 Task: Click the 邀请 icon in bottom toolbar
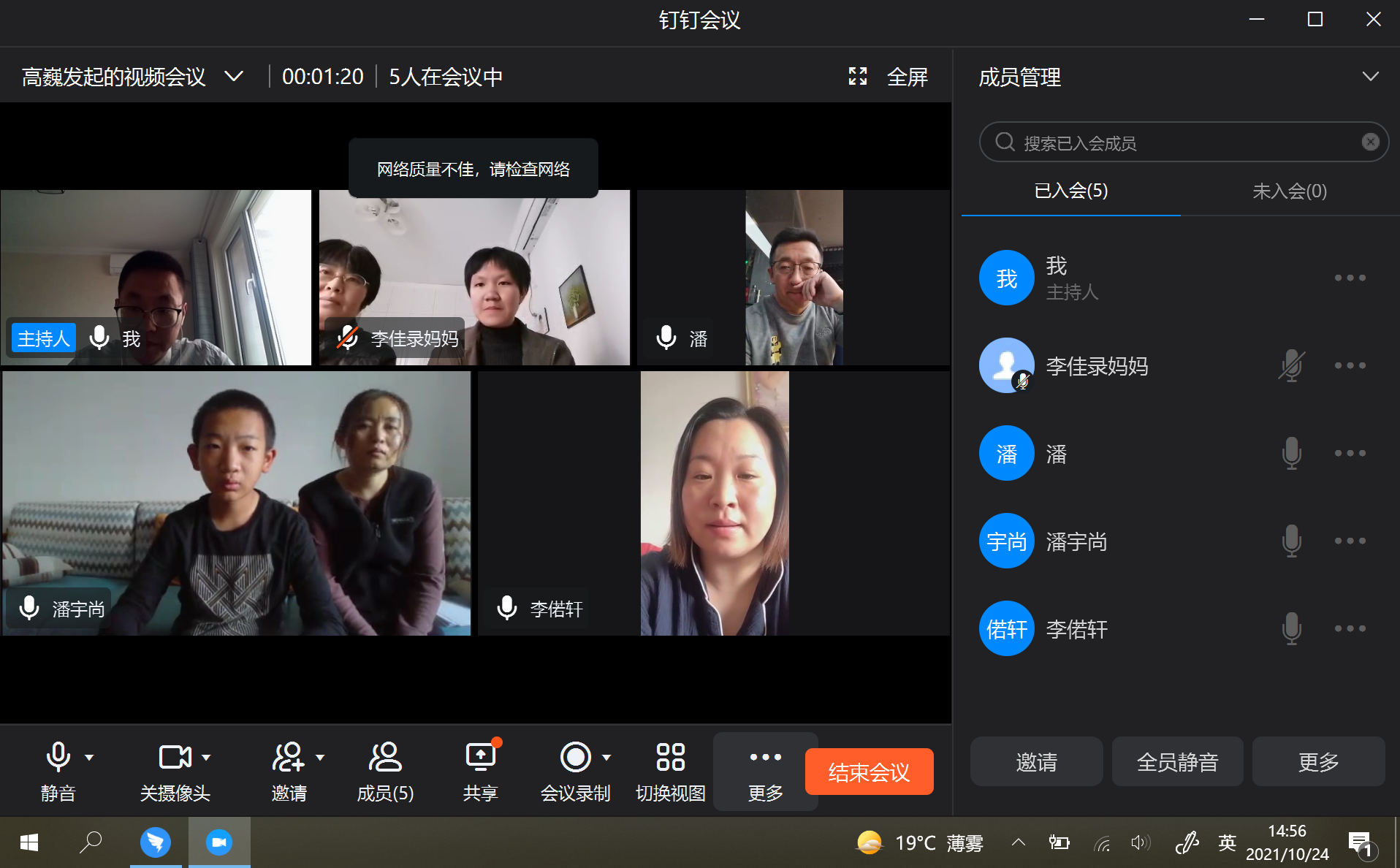[x=289, y=772]
